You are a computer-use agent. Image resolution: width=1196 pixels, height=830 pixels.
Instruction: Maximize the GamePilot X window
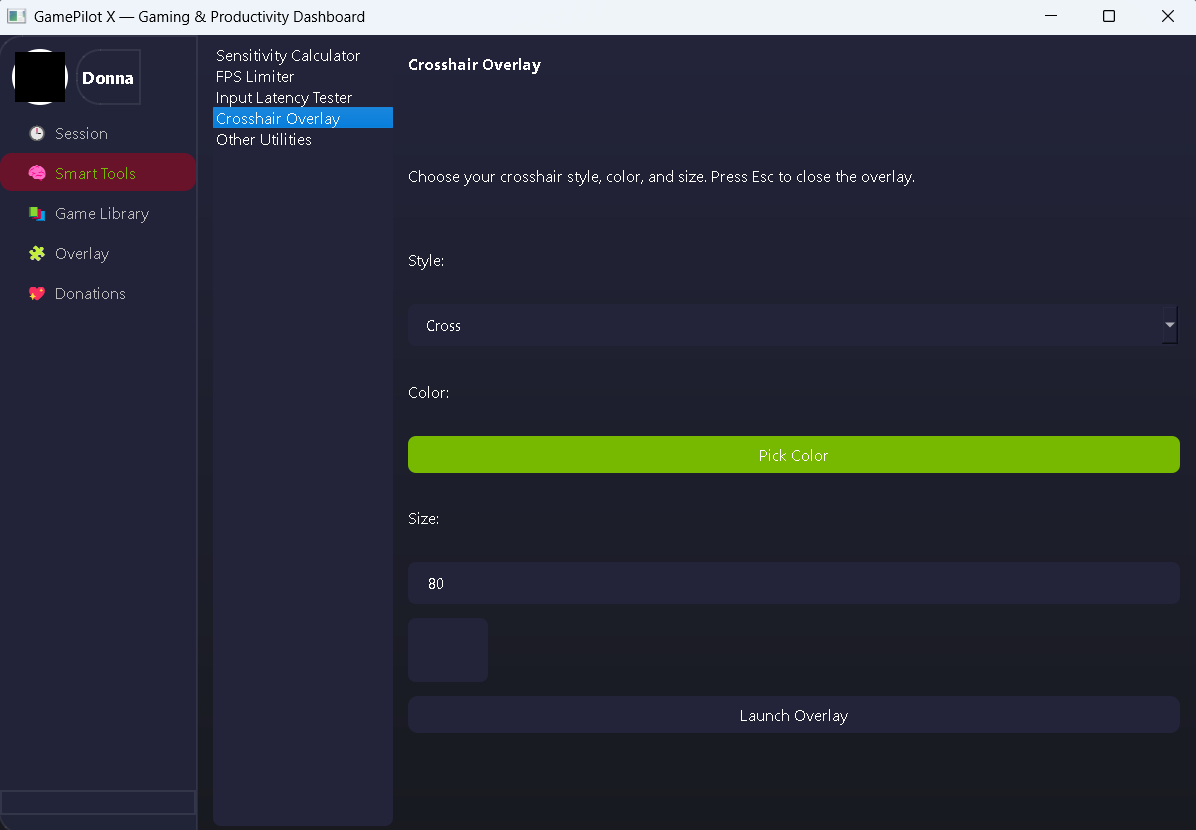coord(1109,17)
